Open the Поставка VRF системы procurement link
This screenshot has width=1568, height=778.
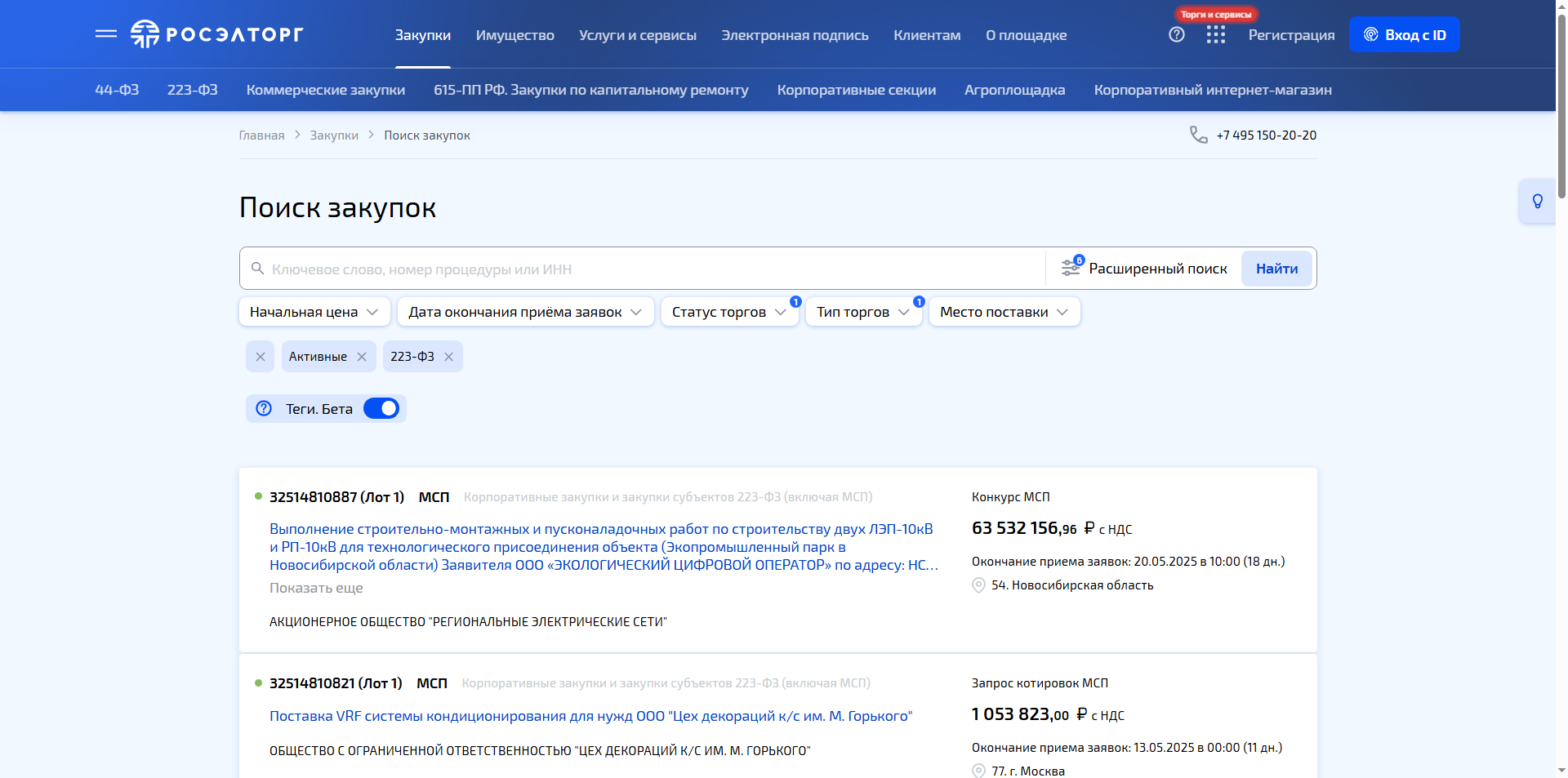pyautogui.click(x=590, y=716)
